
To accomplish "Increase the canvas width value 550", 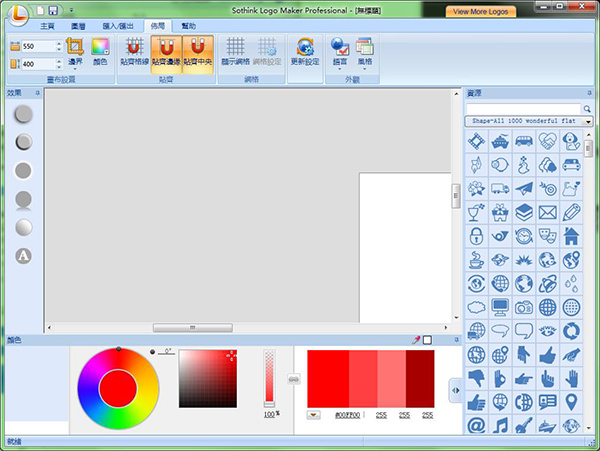I will click(x=59, y=44).
